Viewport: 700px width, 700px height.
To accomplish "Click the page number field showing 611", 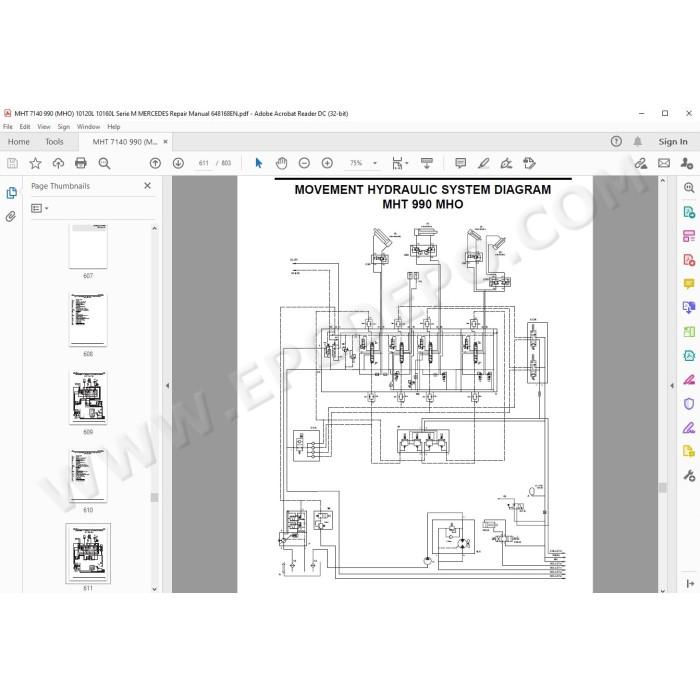I will tap(204, 163).
